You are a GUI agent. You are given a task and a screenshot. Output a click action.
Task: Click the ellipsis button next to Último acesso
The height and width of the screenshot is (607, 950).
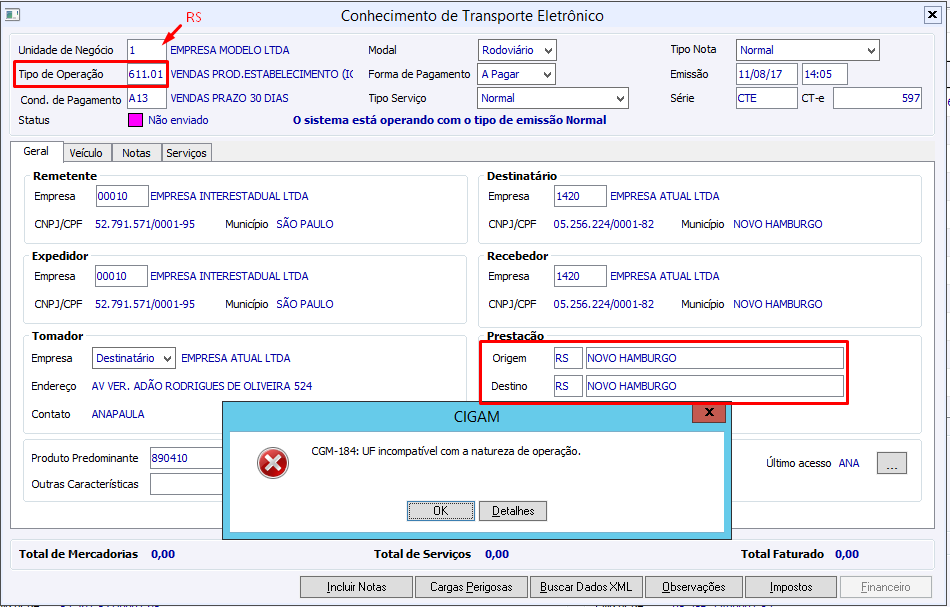coord(892,463)
